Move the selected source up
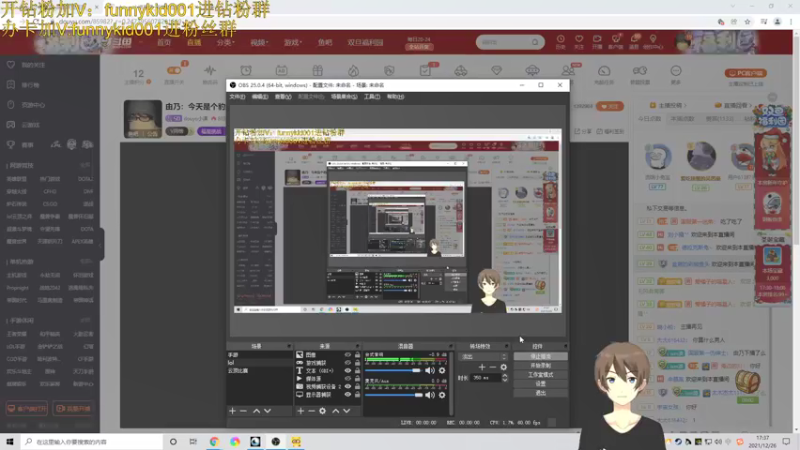The height and width of the screenshot is (450, 800). 335,411
